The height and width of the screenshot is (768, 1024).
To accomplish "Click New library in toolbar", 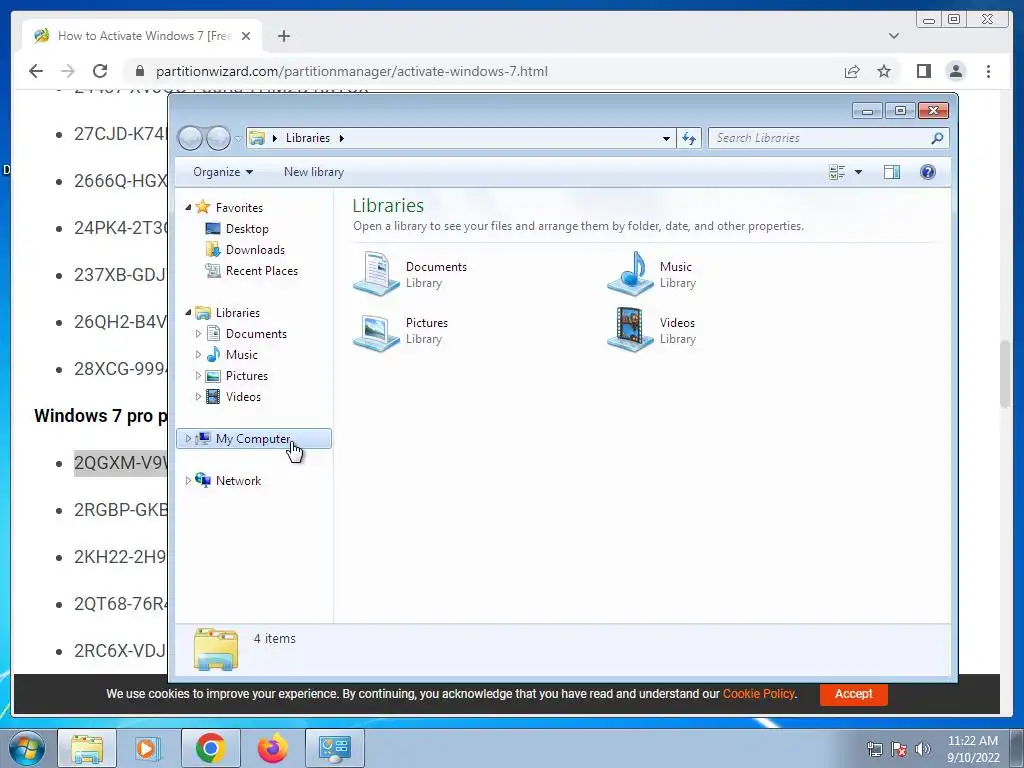I will tap(314, 172).
